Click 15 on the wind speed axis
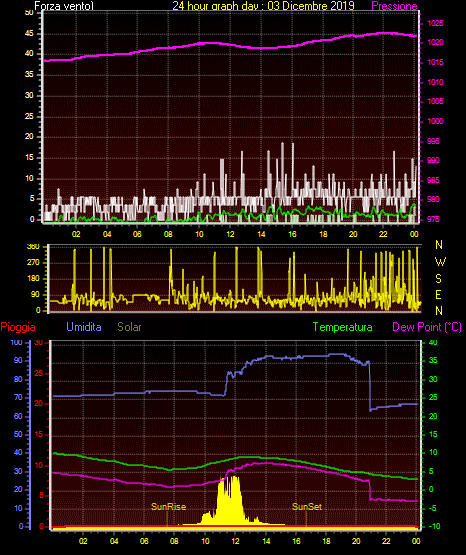The height and width of the screenshot is (555, 466). (29, 158)
